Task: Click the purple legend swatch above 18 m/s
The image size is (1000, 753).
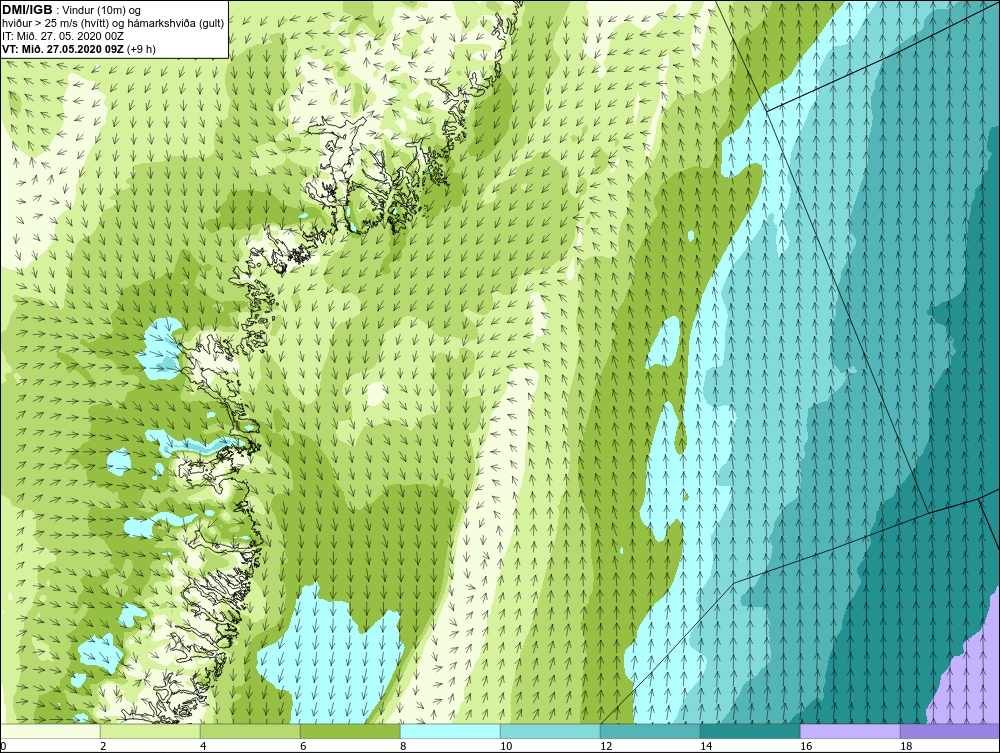Action: click(x=950, y=731)
